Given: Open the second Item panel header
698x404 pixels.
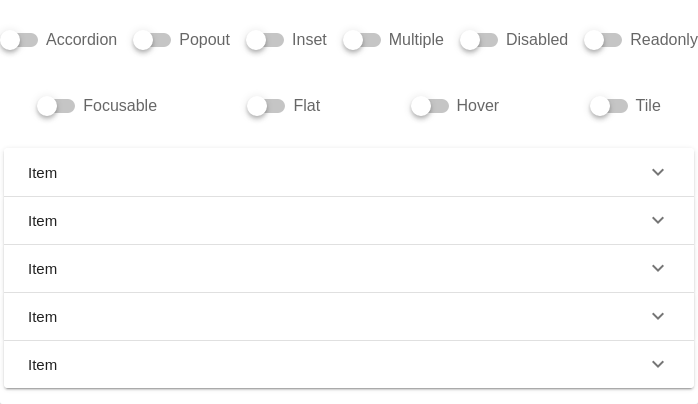Looking at the screenshot, I should pyautogui.click(x=340, y=221).
